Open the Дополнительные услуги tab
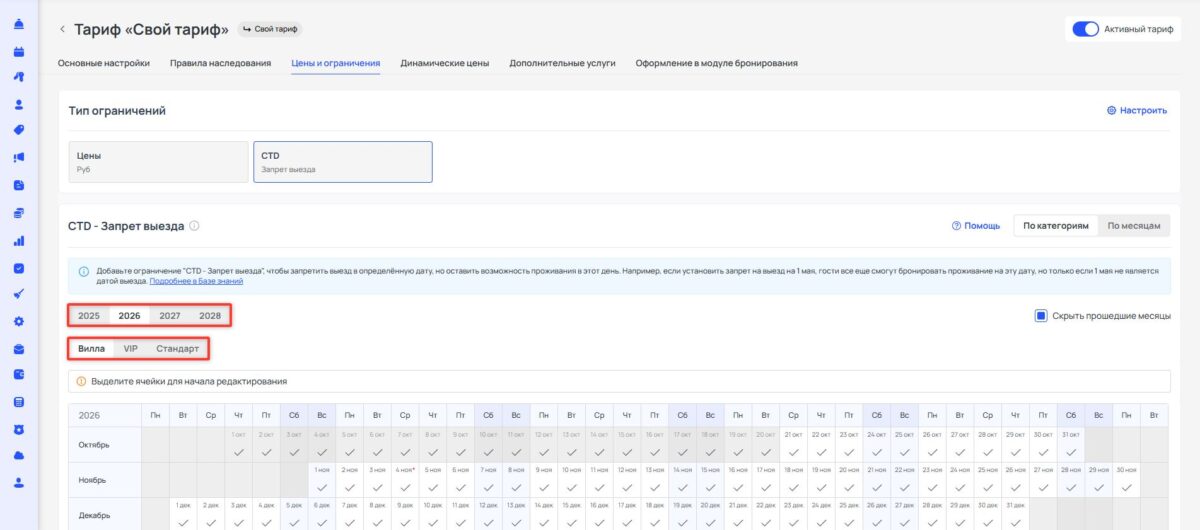1200x530 pixels. (x=562, y=63)
